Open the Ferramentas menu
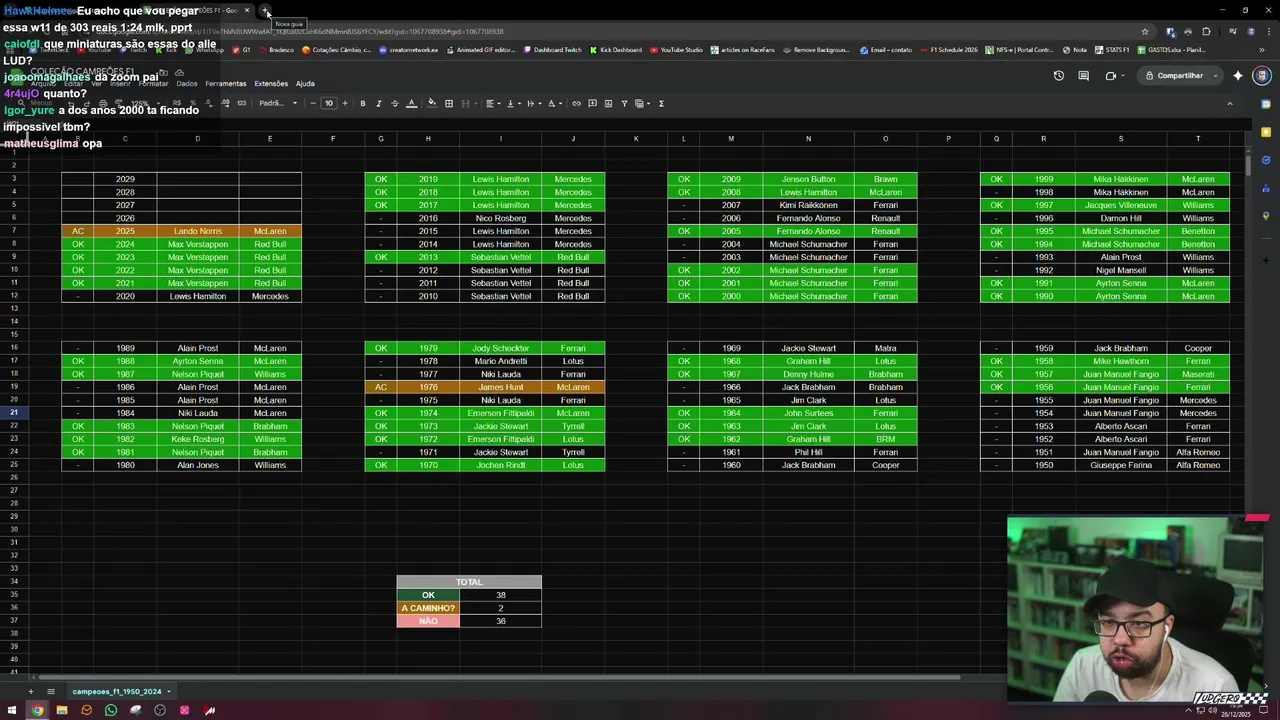Screen dimensions: 1280x720 coord(226,84)
